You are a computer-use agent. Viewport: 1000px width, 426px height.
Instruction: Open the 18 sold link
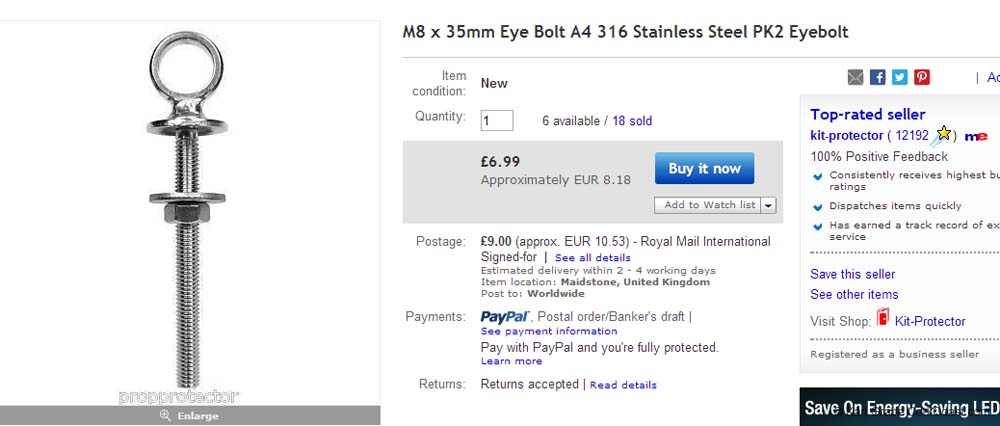coord(632,121)
